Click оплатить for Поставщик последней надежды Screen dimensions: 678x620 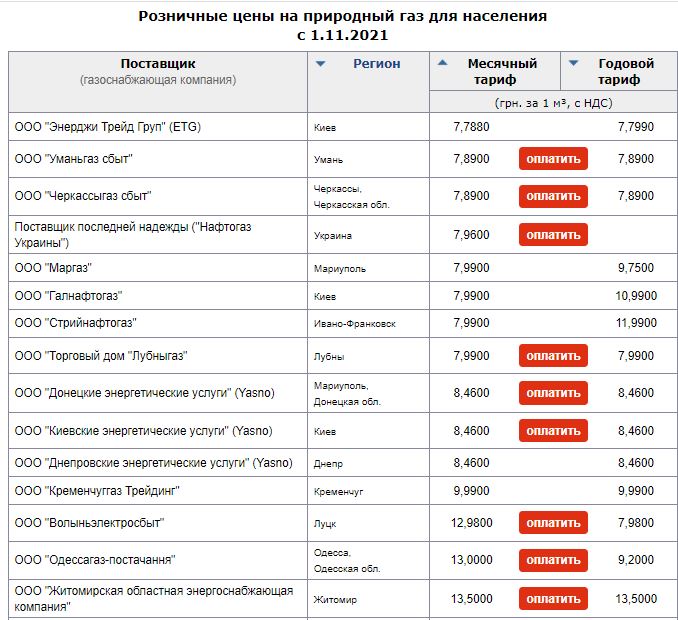pos(553,235)
